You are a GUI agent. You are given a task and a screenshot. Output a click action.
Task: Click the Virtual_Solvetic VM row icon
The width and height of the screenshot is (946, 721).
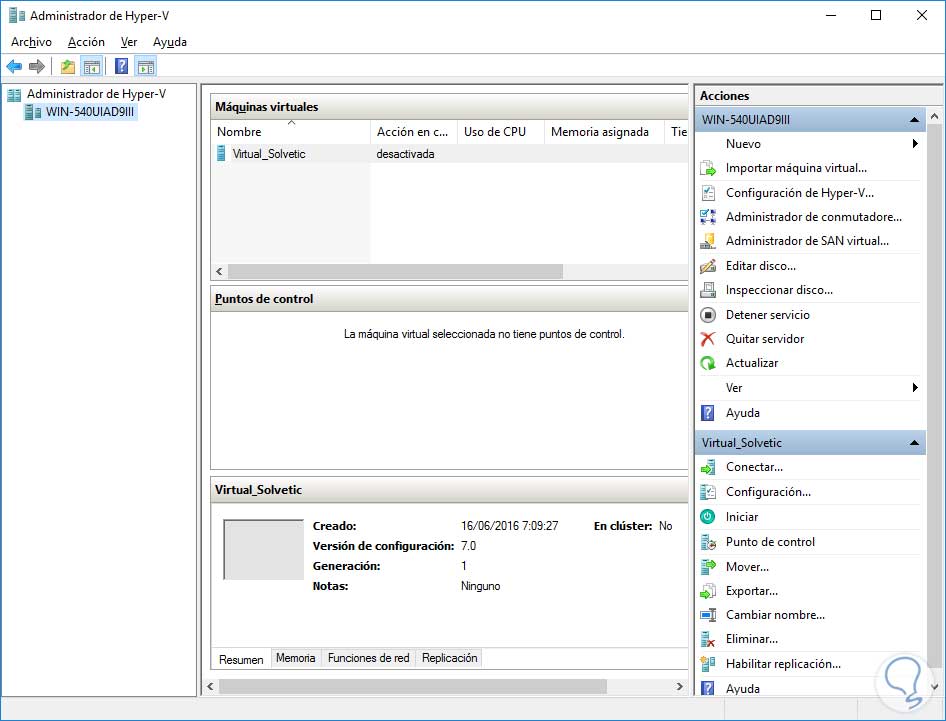(221, 154)
